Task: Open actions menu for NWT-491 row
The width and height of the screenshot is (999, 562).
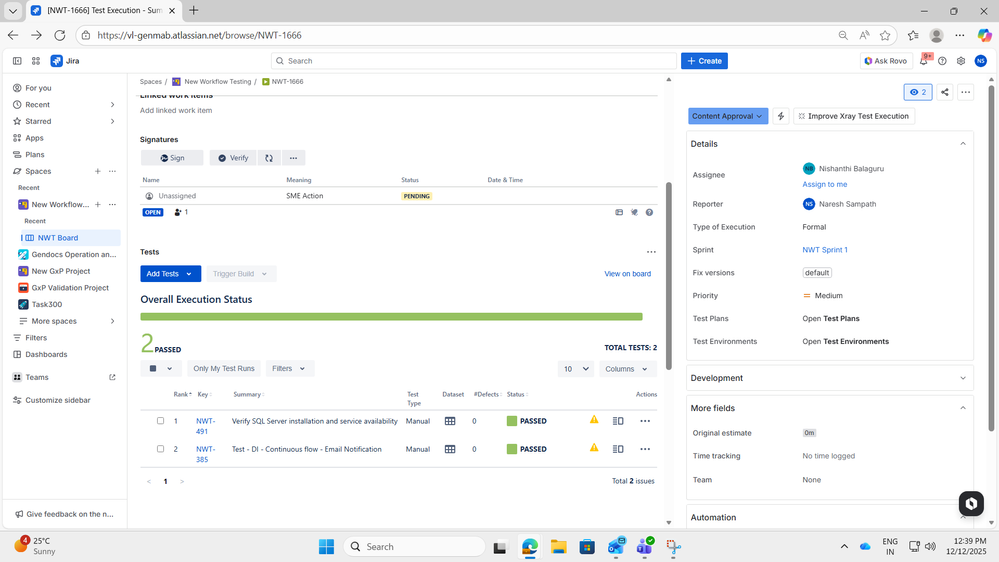Action: click(645, 421)
